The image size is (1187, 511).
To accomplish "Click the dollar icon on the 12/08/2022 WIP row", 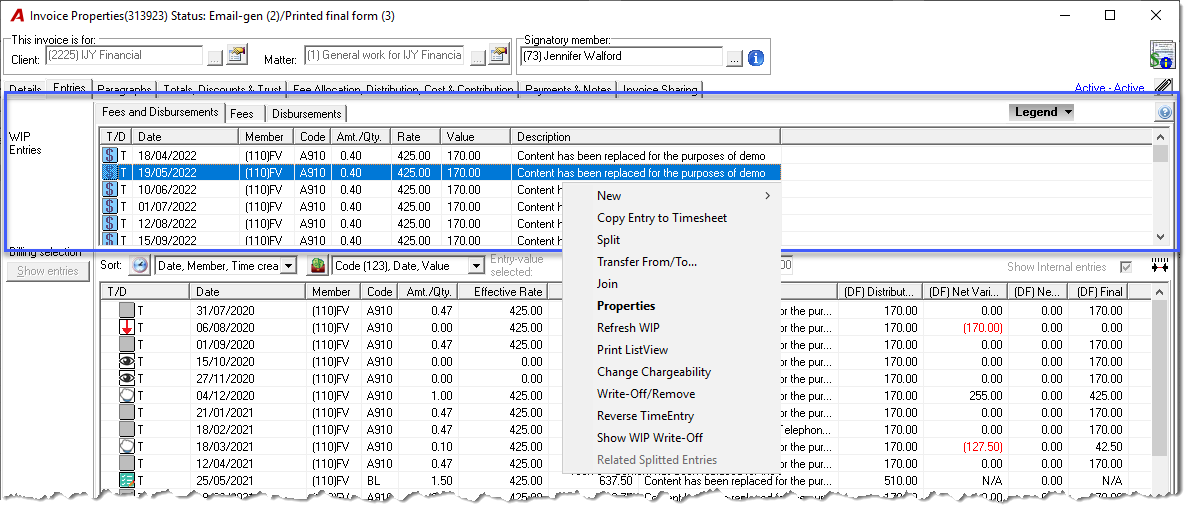I will pyautogui.click(x=111, y=223).
